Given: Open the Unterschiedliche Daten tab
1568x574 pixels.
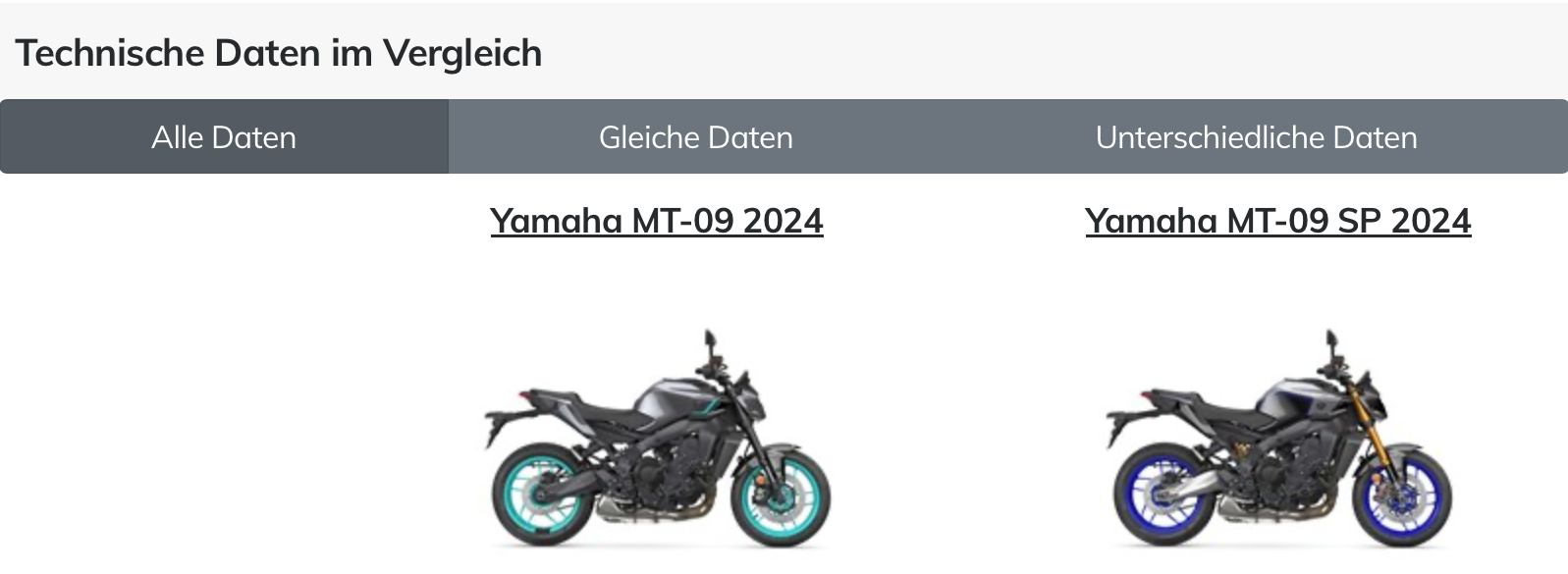Looking at the screenshot, I should tap(1256, 137).
